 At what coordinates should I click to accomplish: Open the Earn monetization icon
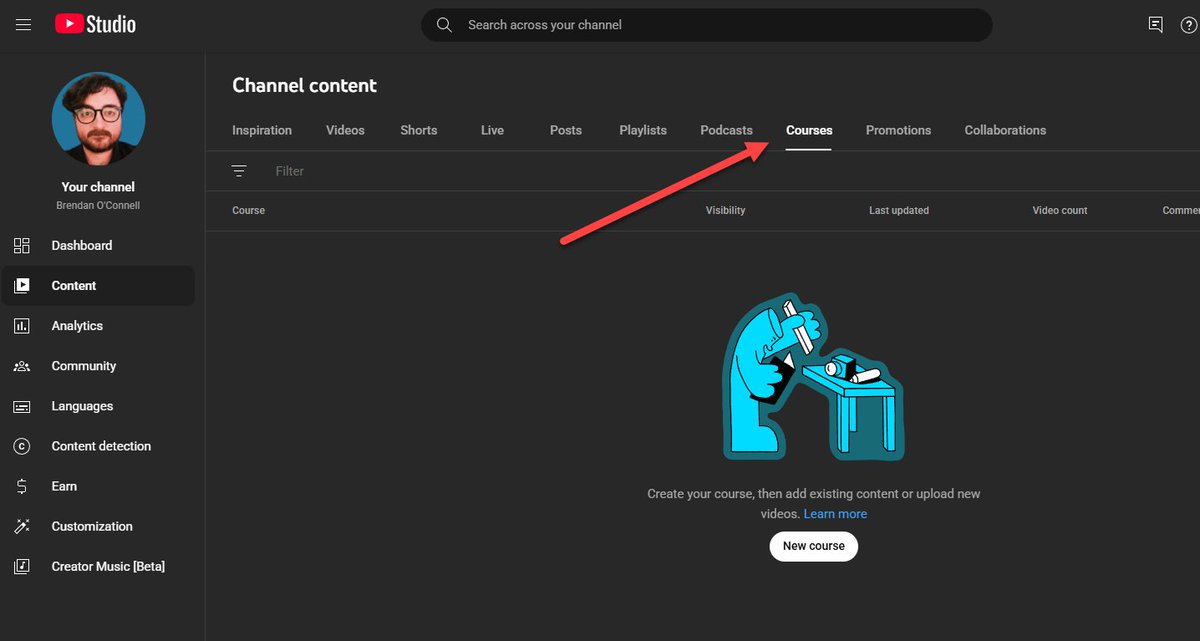tap(22, 485)
